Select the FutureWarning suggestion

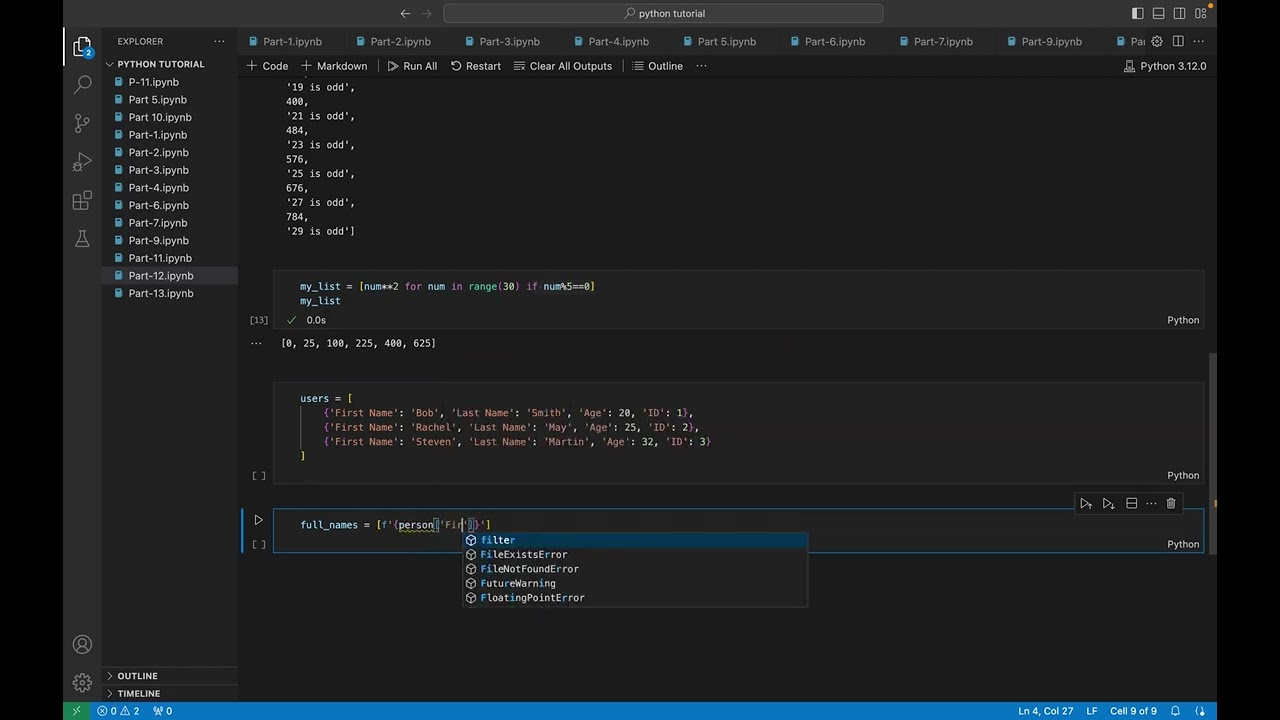(x=635, y=583)
